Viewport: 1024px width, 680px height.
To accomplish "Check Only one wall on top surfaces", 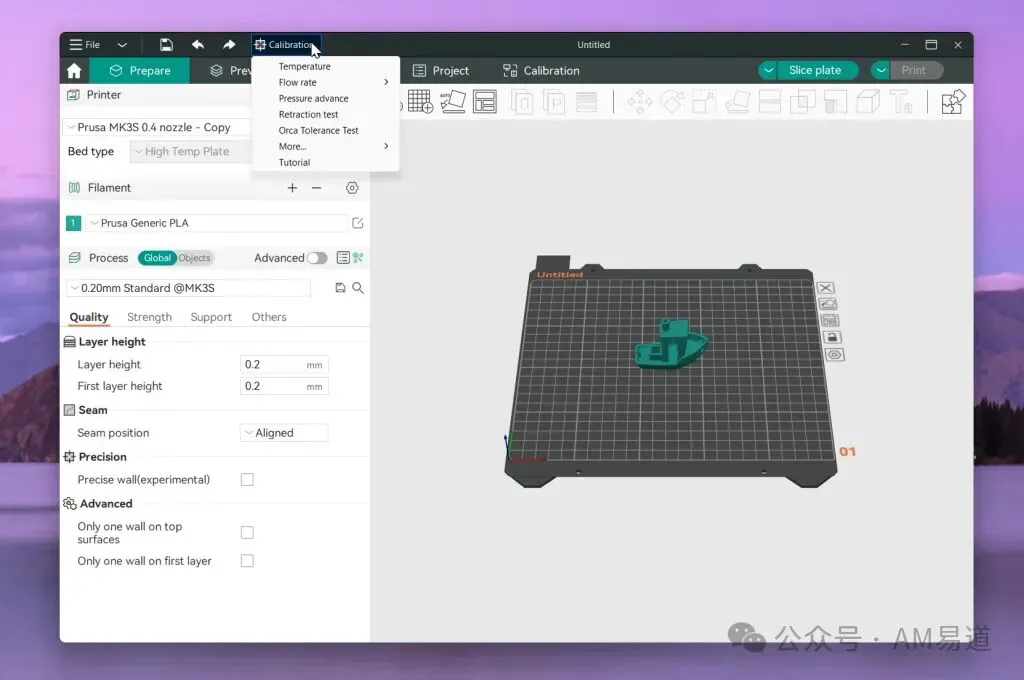I will pyautogui.click(x=247, y=532).
